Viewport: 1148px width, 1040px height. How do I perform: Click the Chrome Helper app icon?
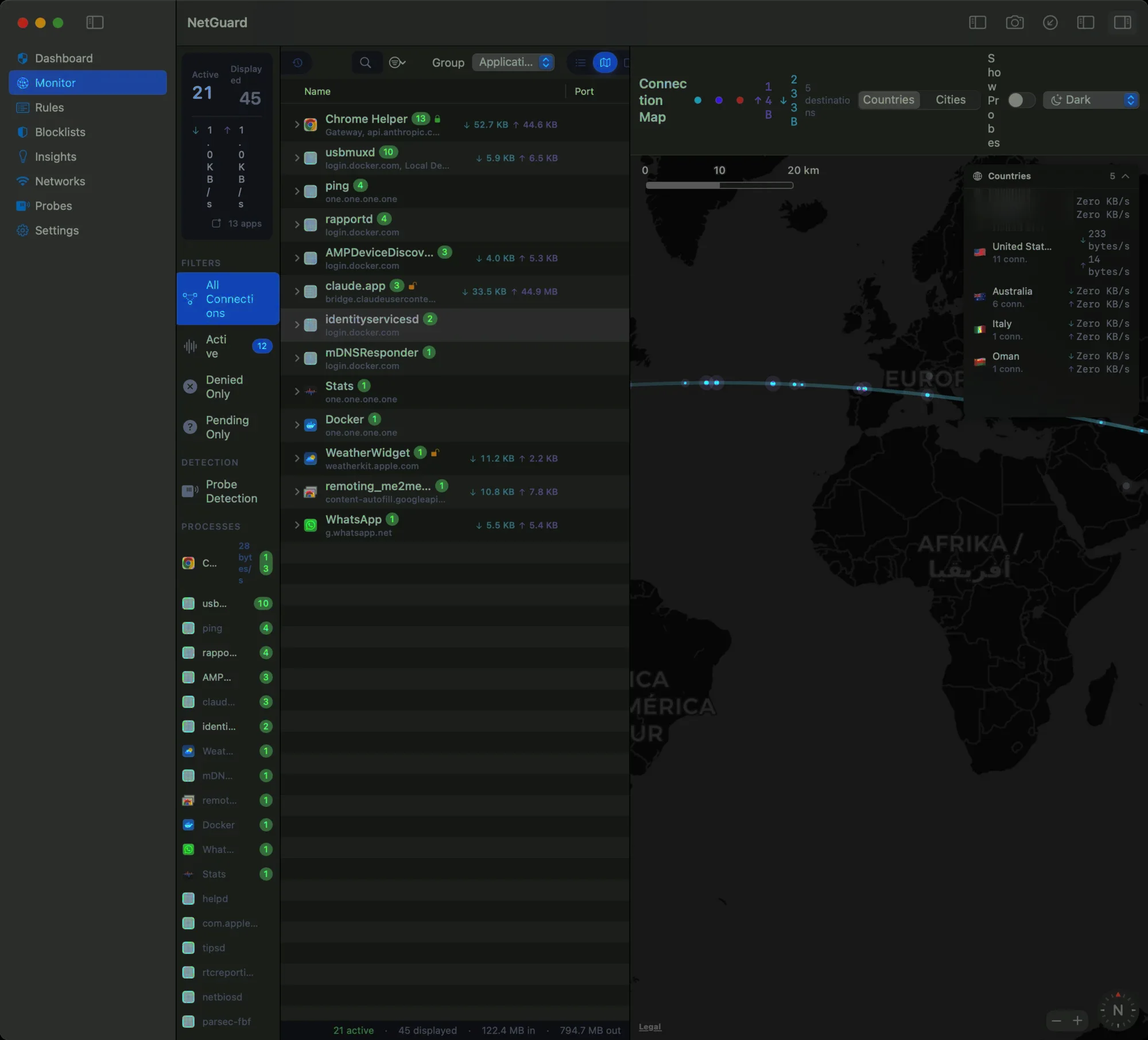click(311, 125)
